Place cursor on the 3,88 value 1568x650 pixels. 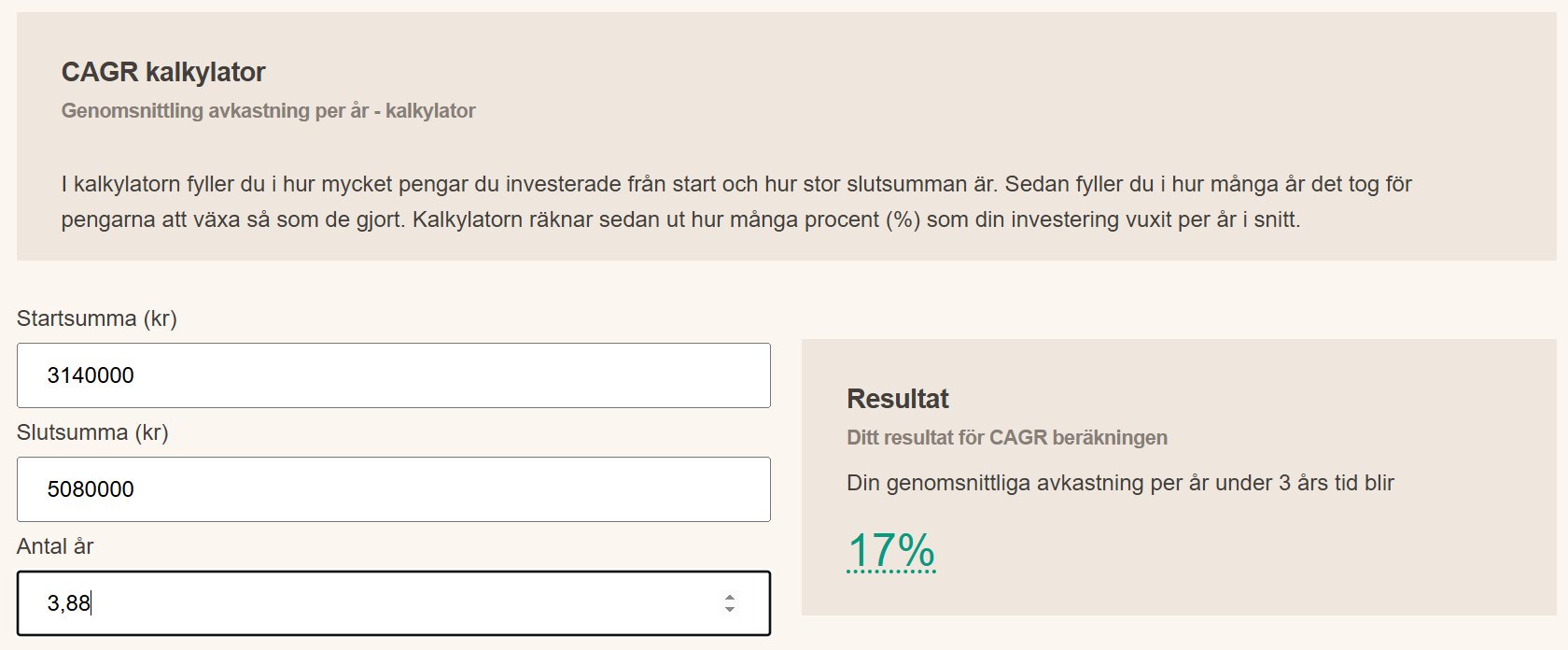68,603
